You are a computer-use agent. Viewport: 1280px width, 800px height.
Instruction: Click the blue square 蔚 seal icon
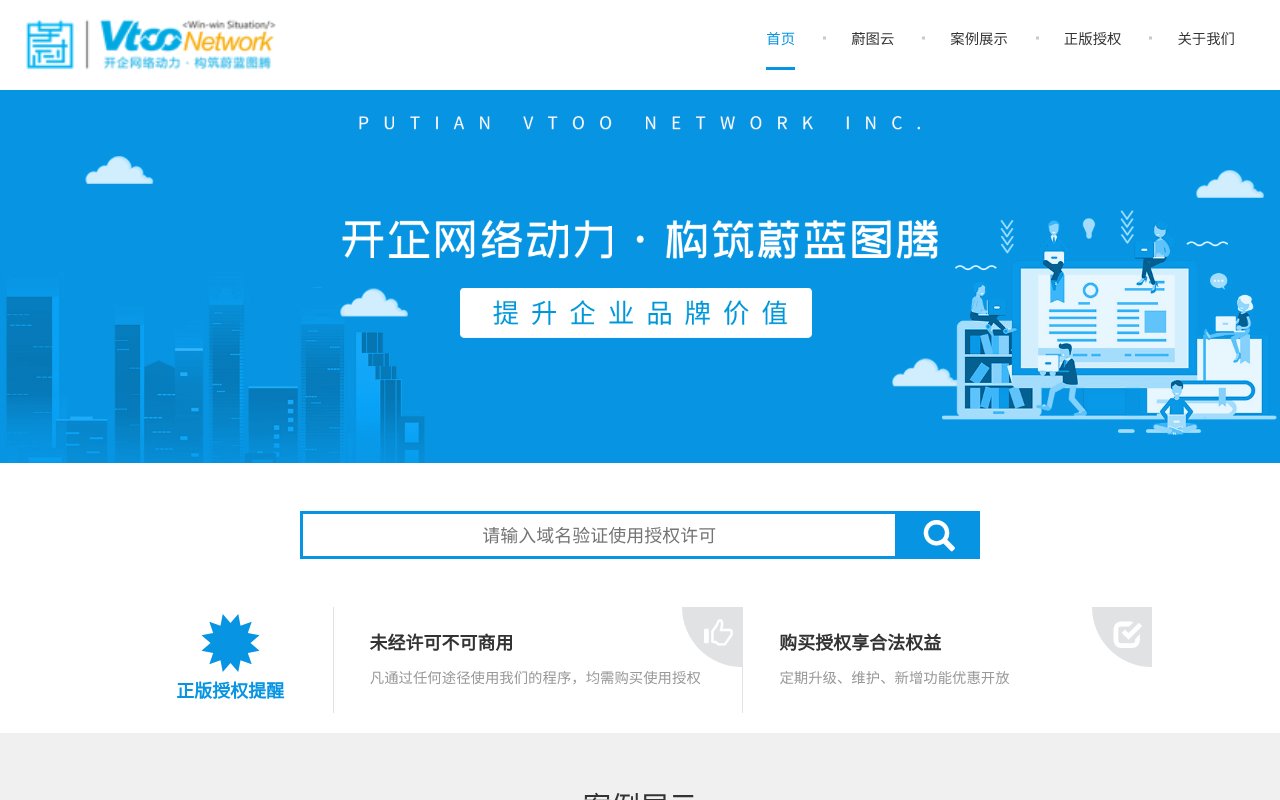point(52,45)
